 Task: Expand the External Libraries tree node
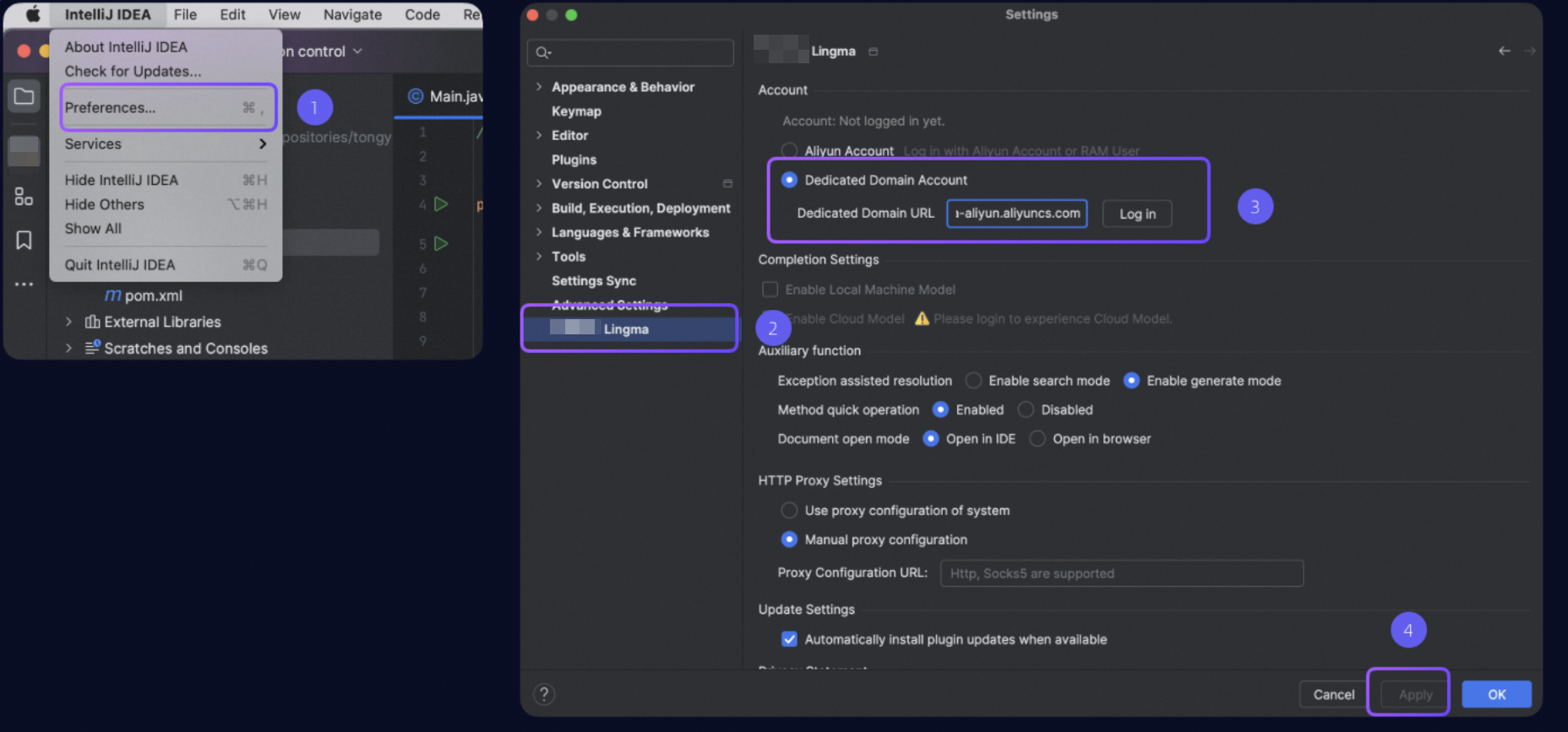pyautogui.click(x=68, y=322)
